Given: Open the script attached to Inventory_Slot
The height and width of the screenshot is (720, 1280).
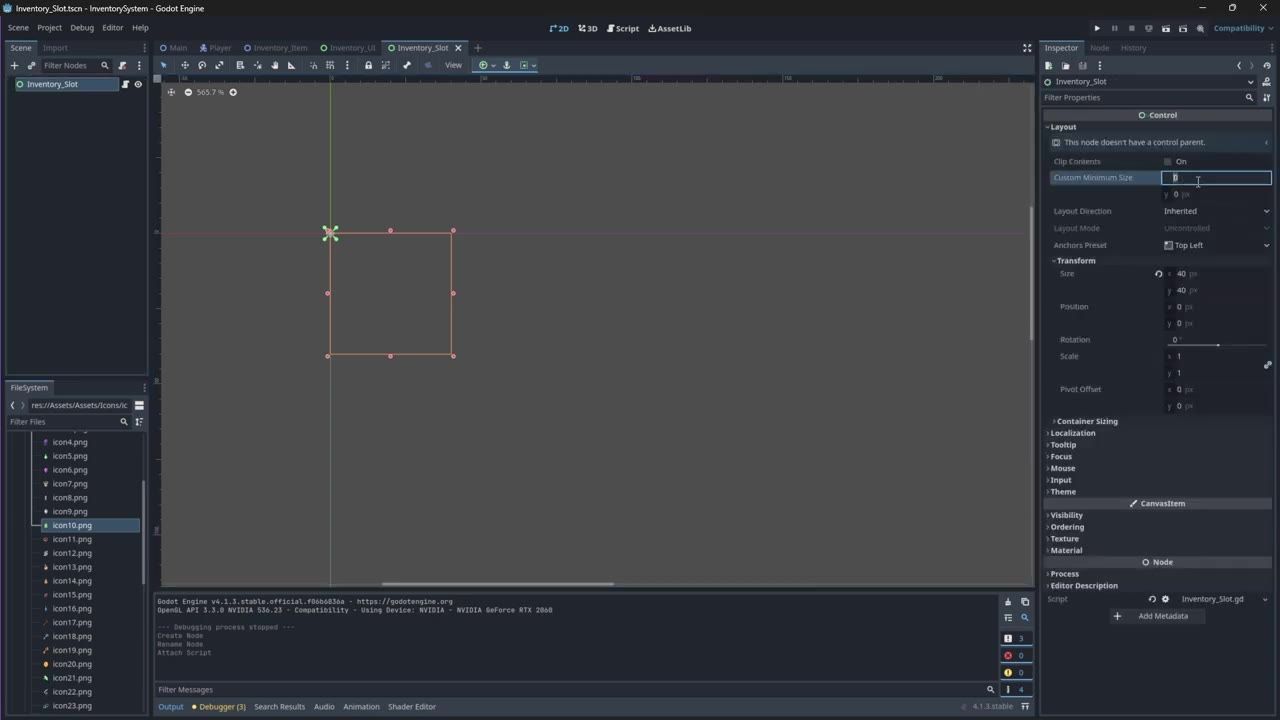Looking at the screenshot, I should 125,84.
